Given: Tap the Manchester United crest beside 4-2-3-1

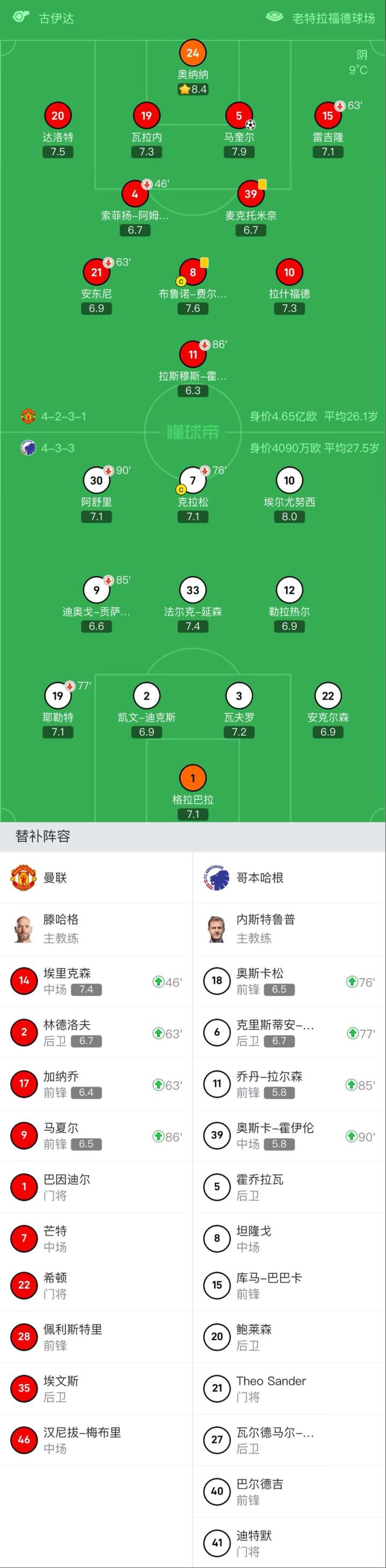Looking at the screenshot, I should point(28,416).
